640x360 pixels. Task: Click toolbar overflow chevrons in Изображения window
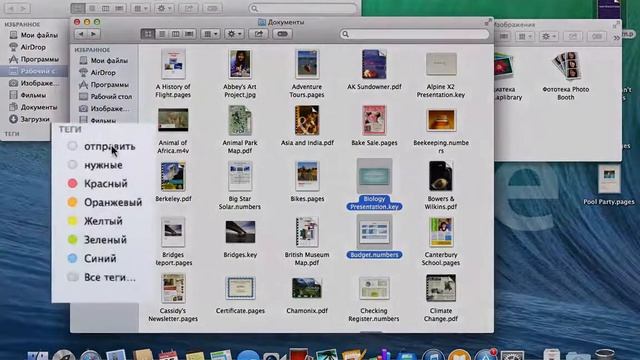[616, 38]
